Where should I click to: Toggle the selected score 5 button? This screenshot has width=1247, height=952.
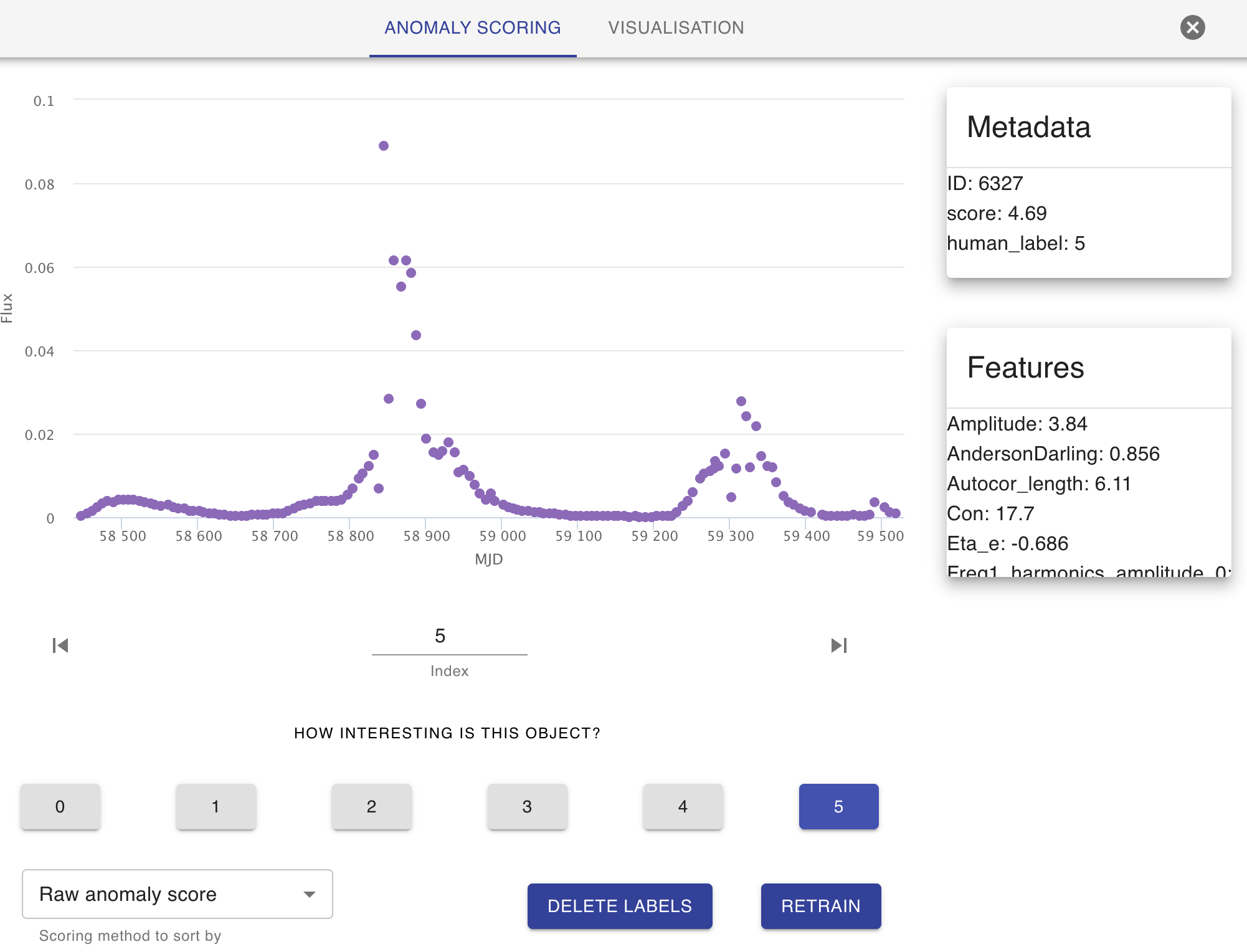pyautogui.click(x=838, y=806)
